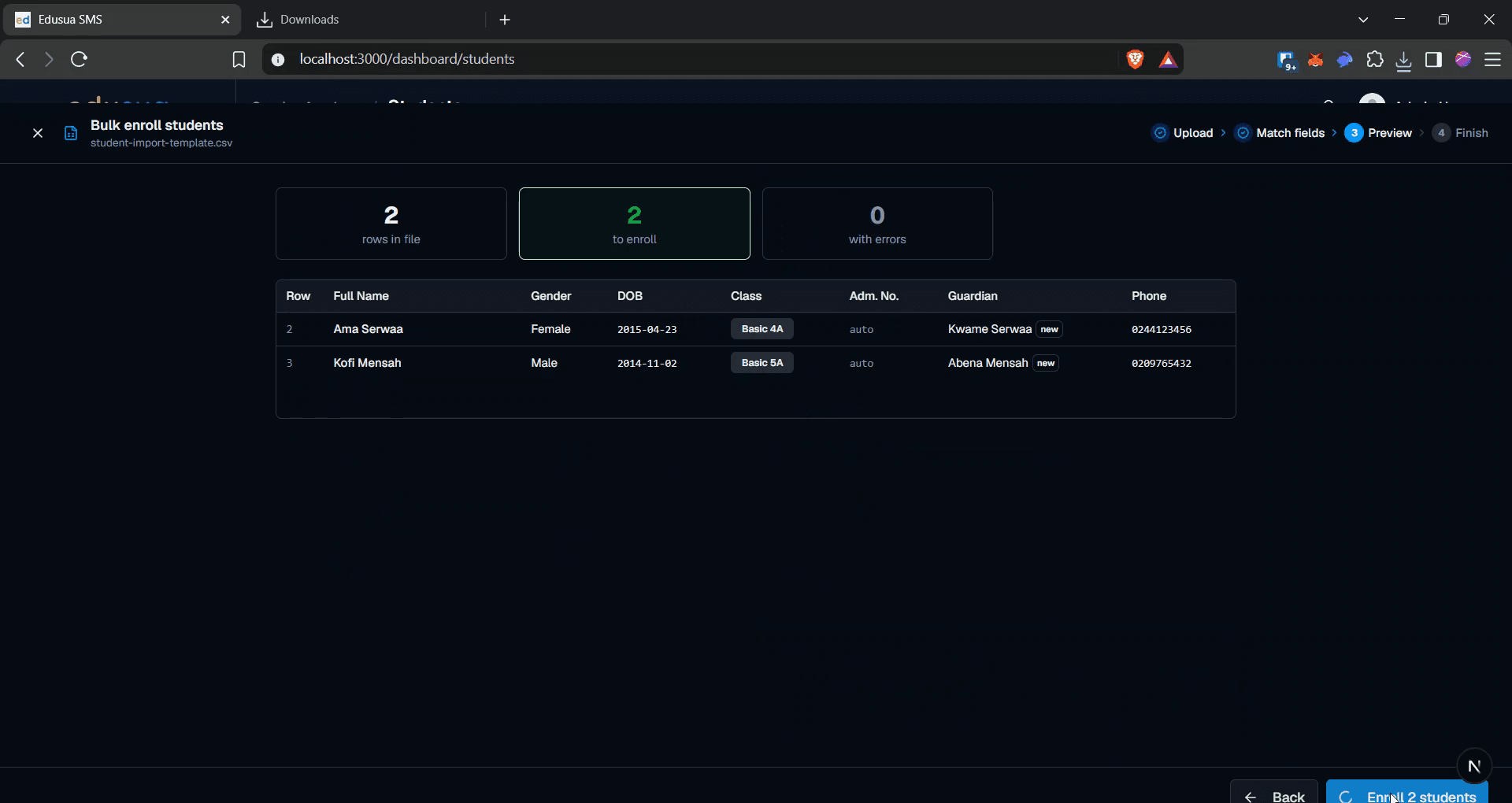Select the Finish step

click(1461, 133)
